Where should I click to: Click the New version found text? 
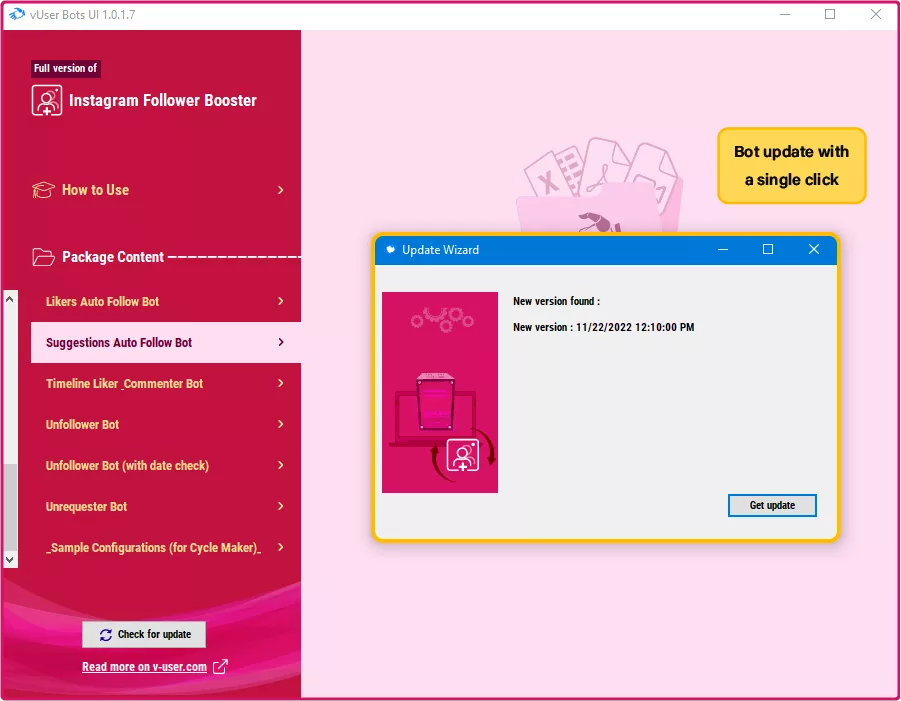point(556,301)
